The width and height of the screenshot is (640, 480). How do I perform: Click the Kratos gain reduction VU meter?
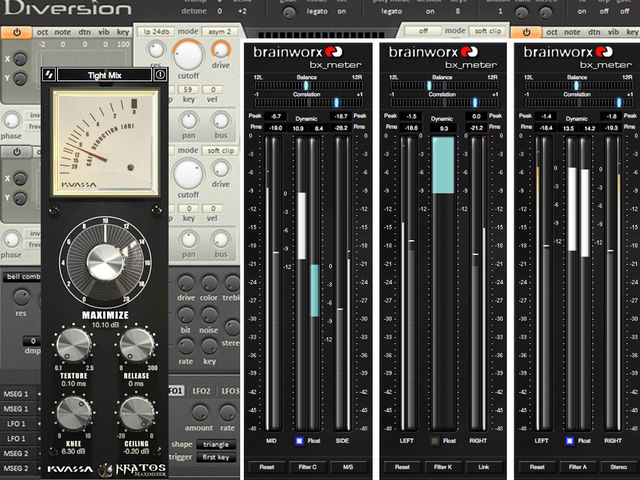[105, 143]
